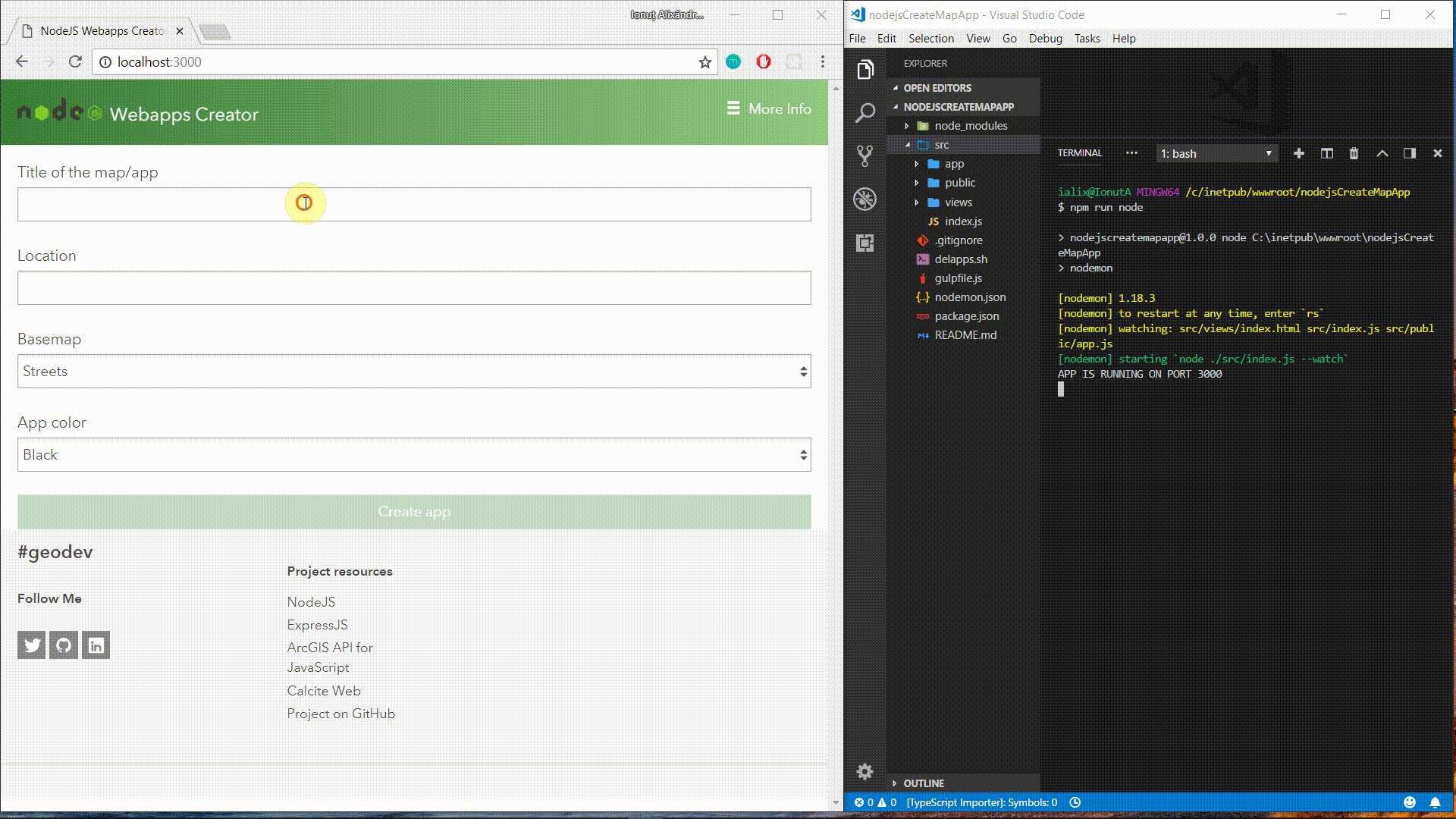The image size is (1456, 819).
Task: Expand the app folder
Action: pyautogui.click(x=963, y=164)
